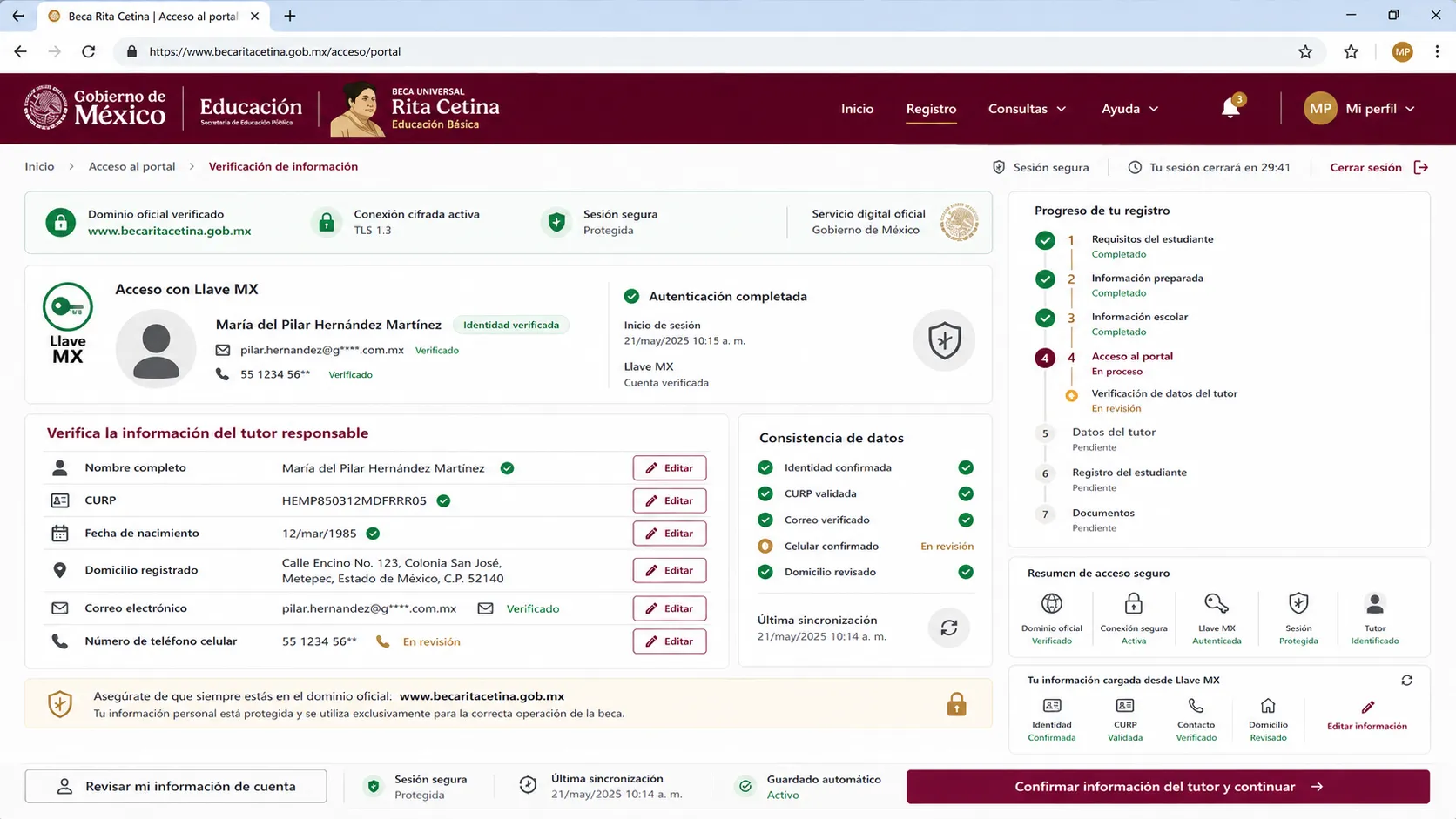Switch to the Beca Rita Cetina browser tab
The image size is (1456, 819).
(152, 16)
